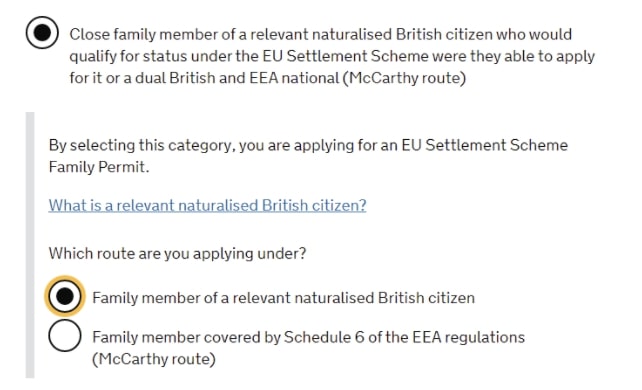
Task: Click the '(McCarthy route)' text under Schedule 6 option
Action: coord(154,359)
